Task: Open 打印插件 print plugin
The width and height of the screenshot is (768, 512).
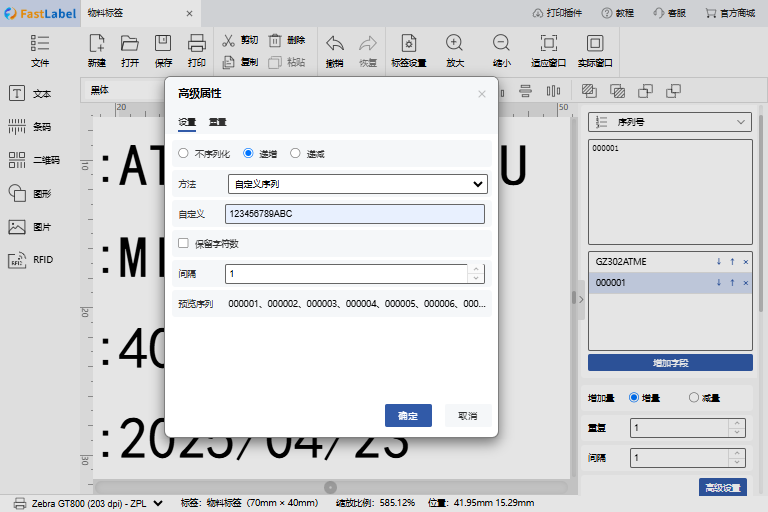Action: (557, 13)
